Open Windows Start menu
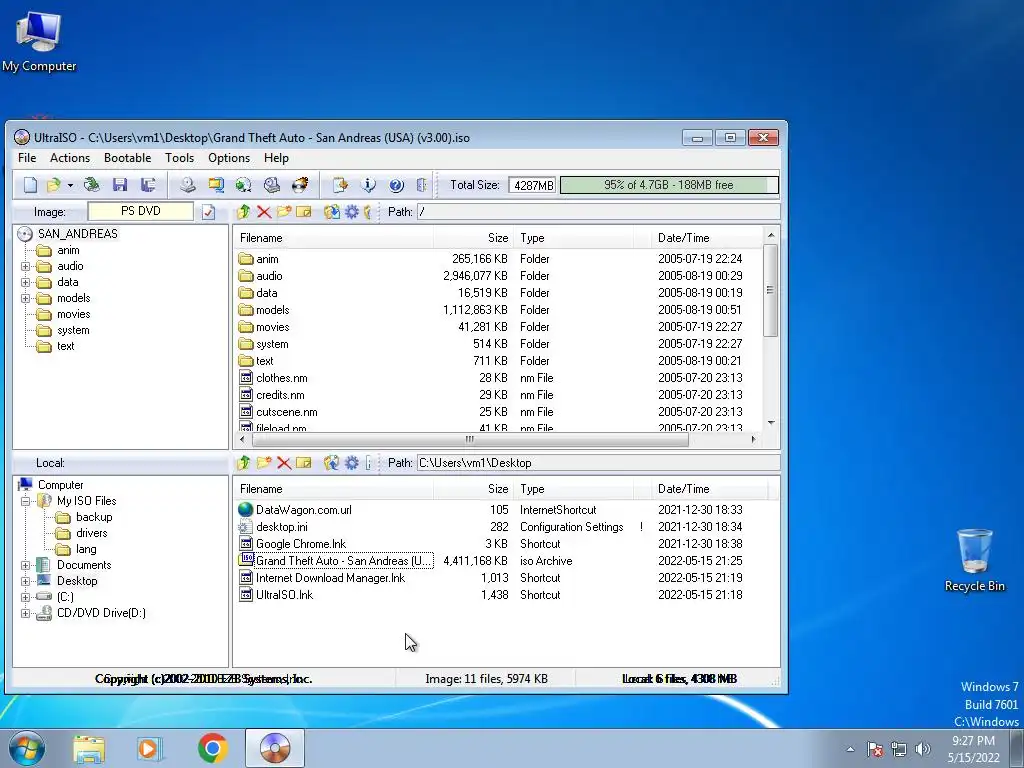 coord(27,748)
